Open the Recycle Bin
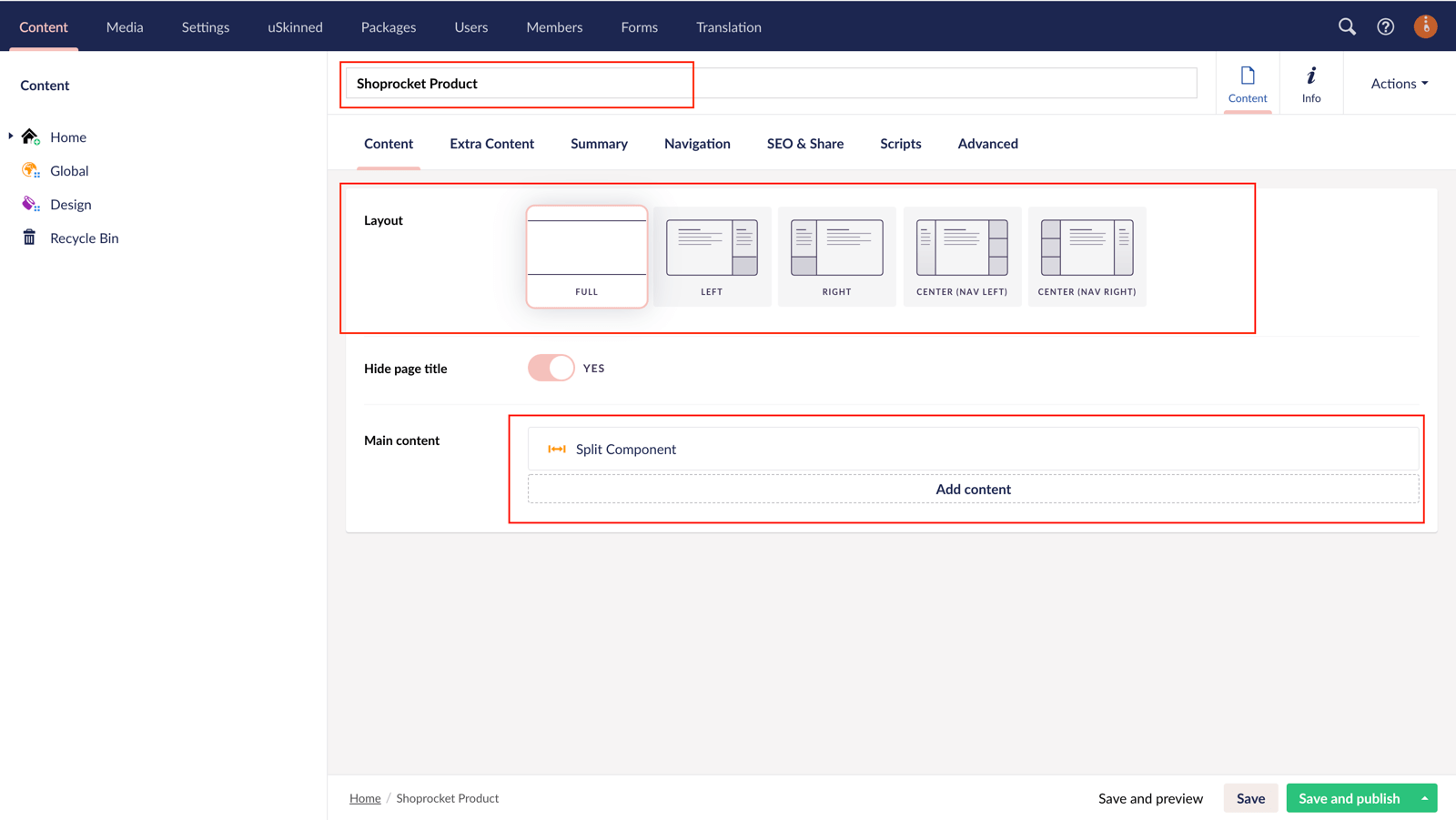1456x820 pixels. tap(84, 238)
